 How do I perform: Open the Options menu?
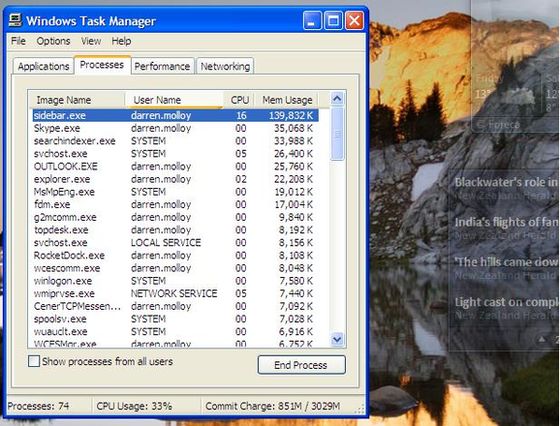click(53, 41)
